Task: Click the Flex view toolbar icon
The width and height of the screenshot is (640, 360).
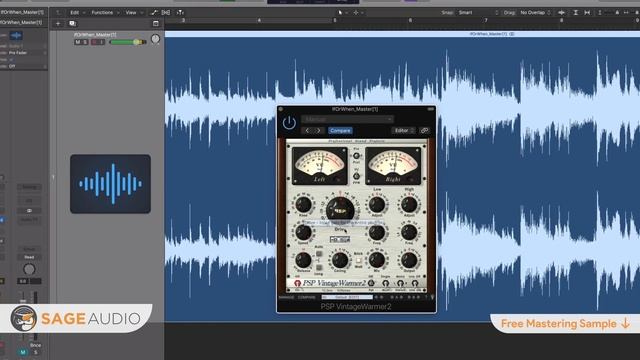Action: 166,13
